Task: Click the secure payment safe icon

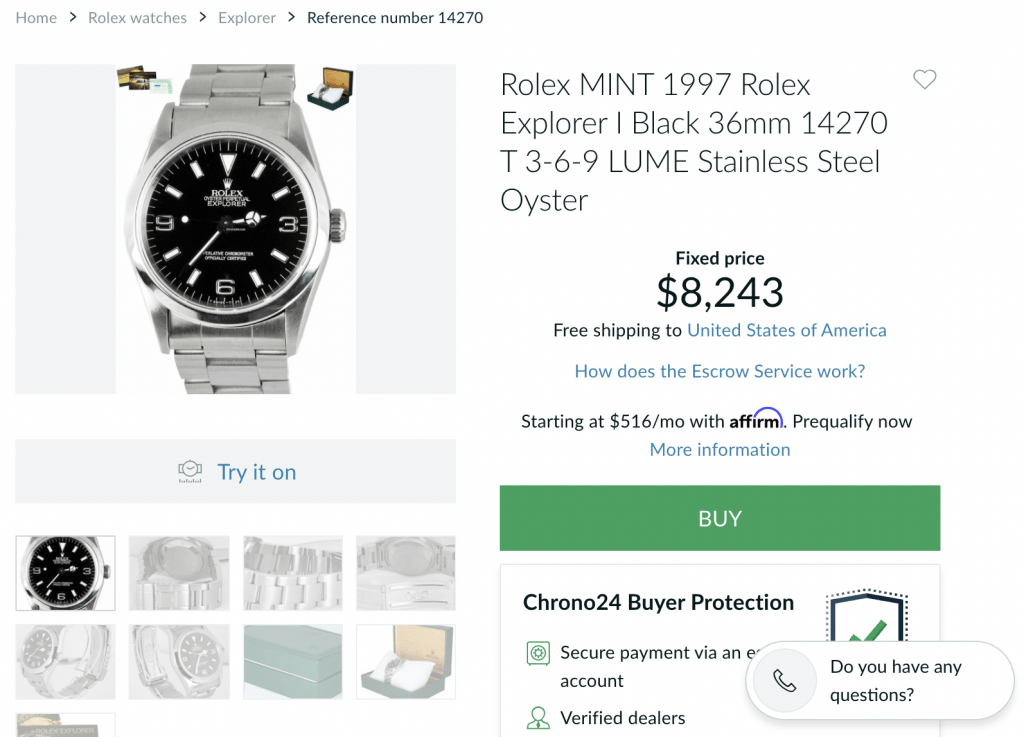Action: [538, 654]
